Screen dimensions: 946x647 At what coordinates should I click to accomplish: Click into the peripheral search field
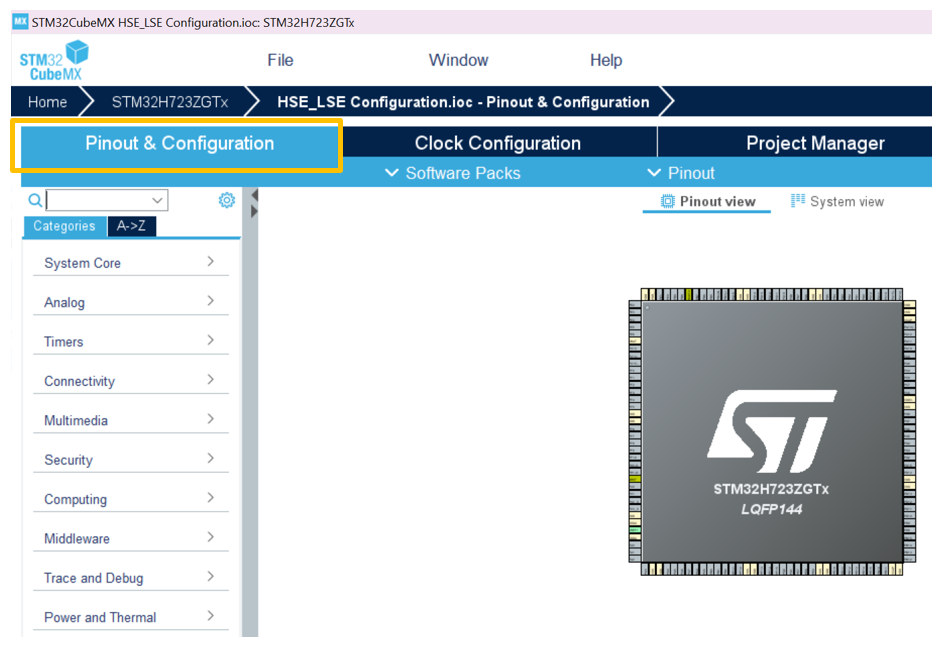pos(107,200)
